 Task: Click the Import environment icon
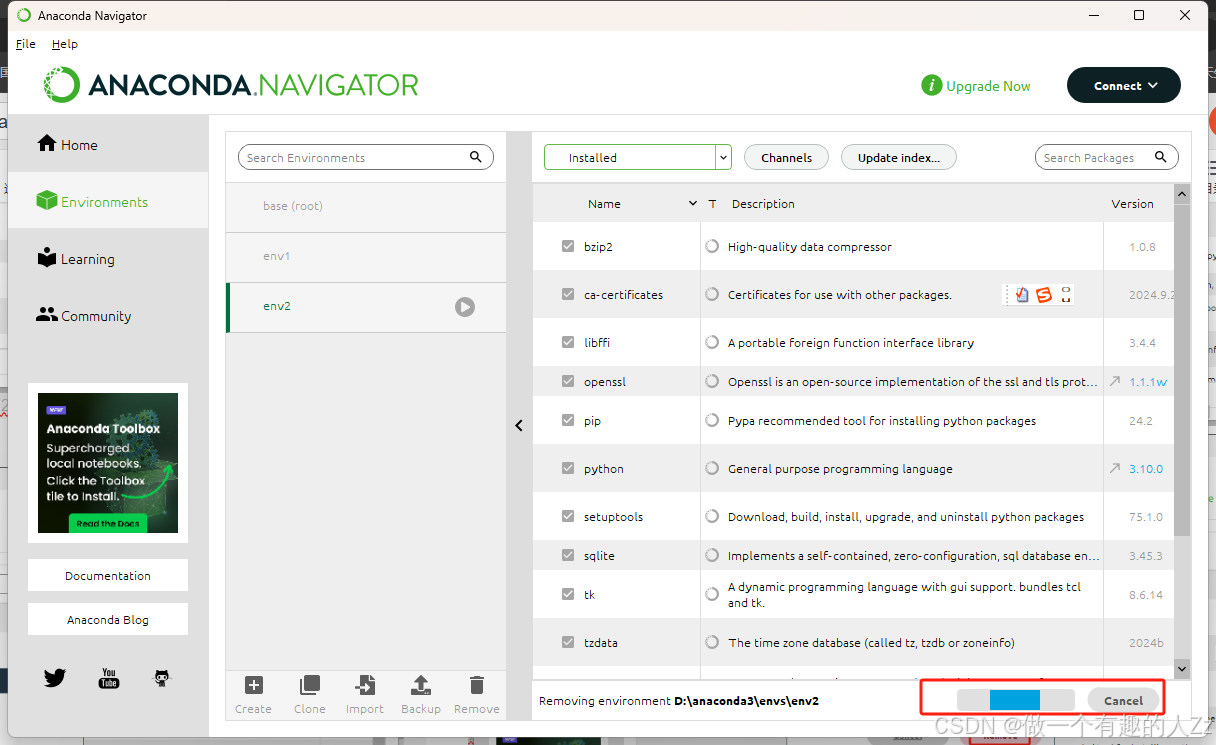(365, 685)
